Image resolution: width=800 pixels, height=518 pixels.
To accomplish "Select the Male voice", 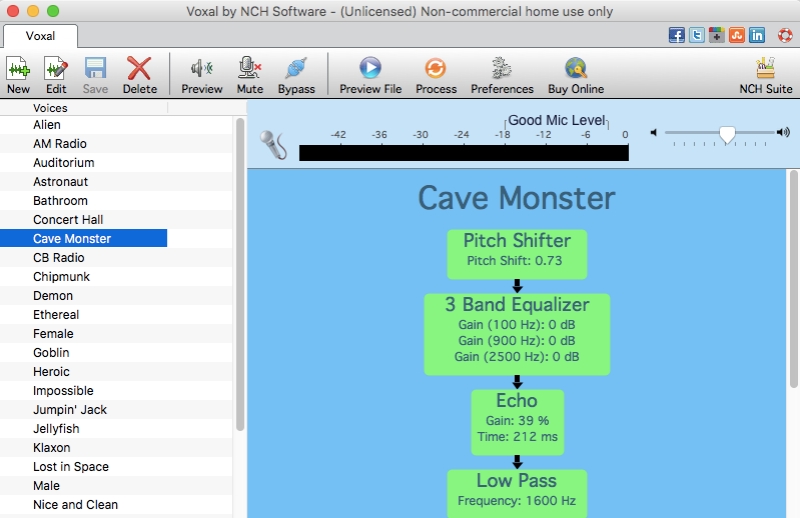I will pos(116,486).
